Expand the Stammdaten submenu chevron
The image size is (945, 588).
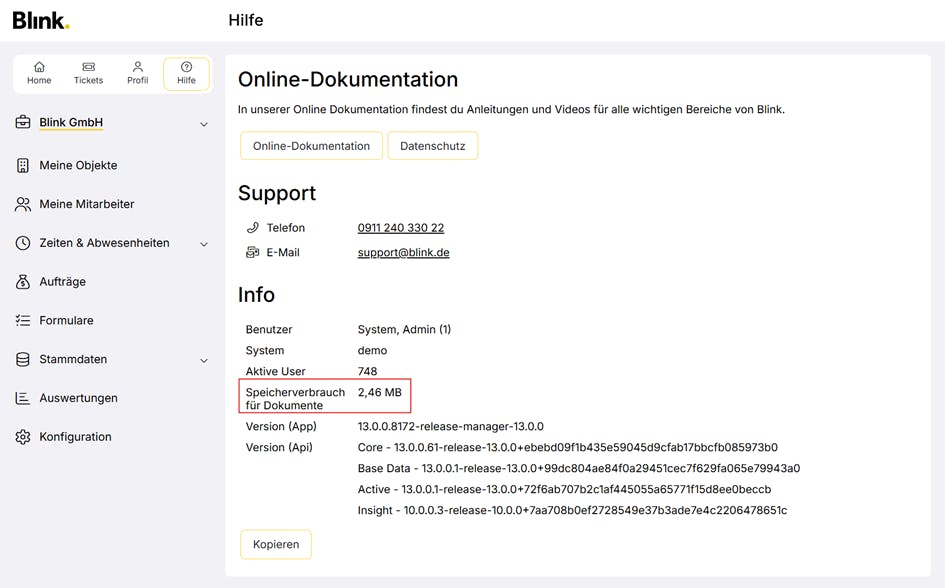tap(203, 360)
